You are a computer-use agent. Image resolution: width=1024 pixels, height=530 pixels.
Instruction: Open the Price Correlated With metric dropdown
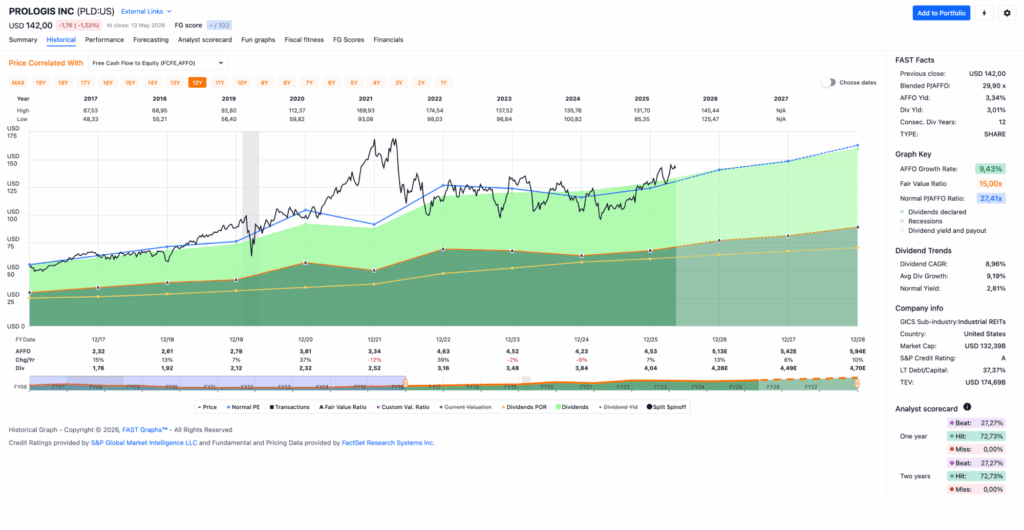[x=157, y=63]
